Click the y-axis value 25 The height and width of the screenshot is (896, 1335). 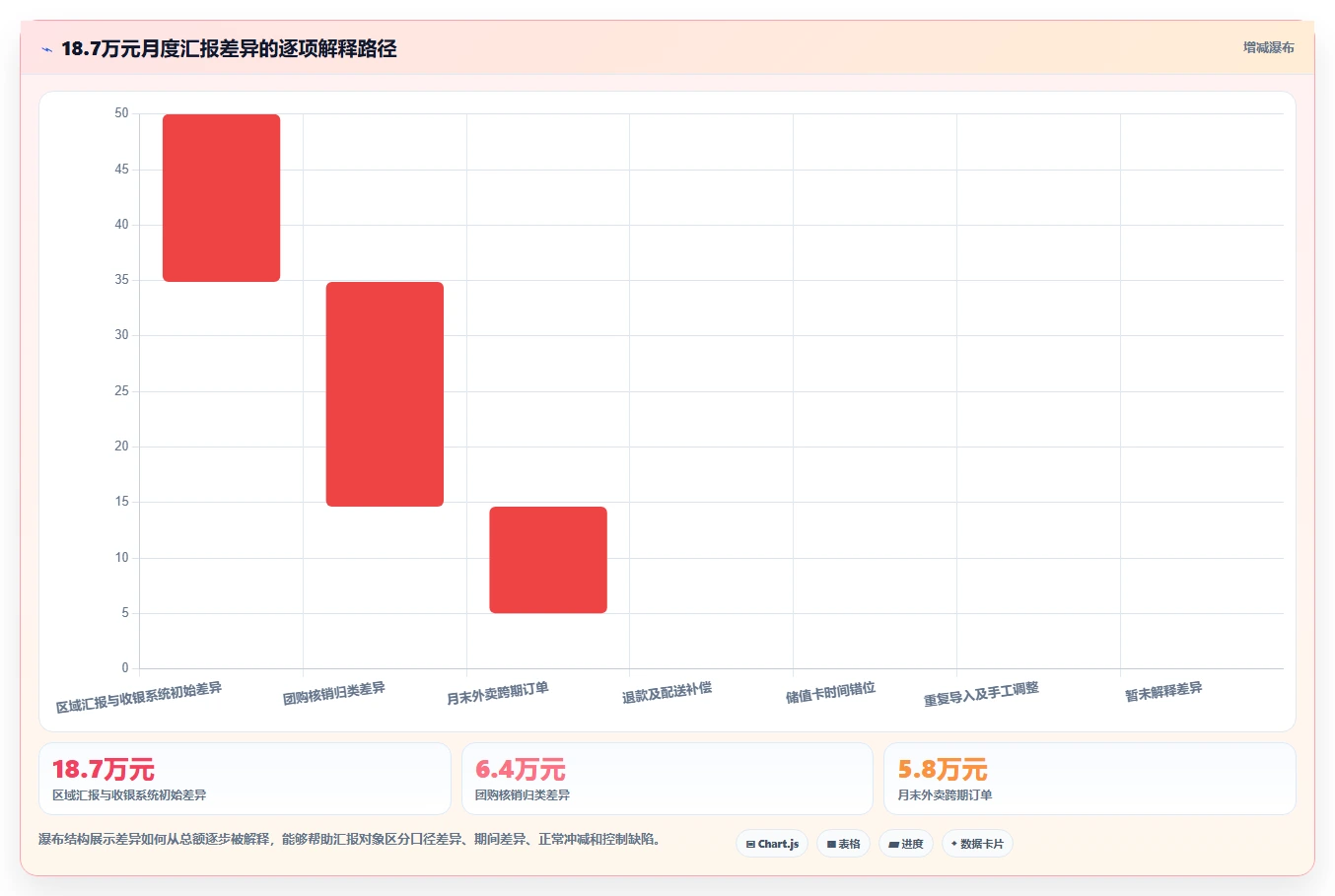coord(121,391)
